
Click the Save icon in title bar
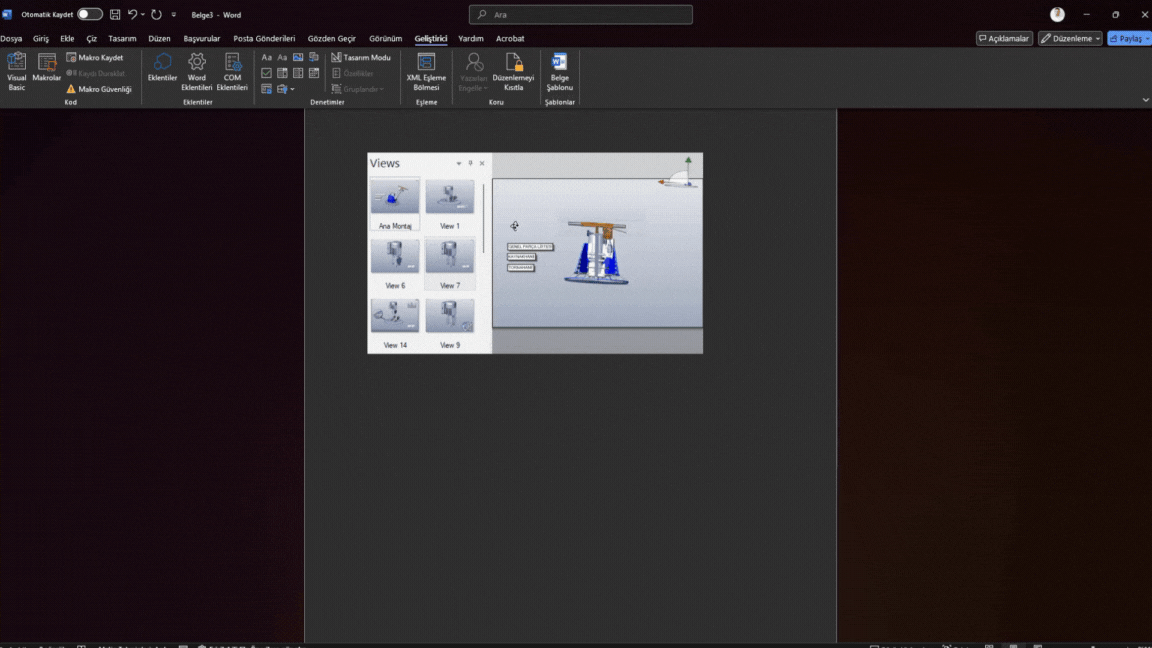(115, 15)
